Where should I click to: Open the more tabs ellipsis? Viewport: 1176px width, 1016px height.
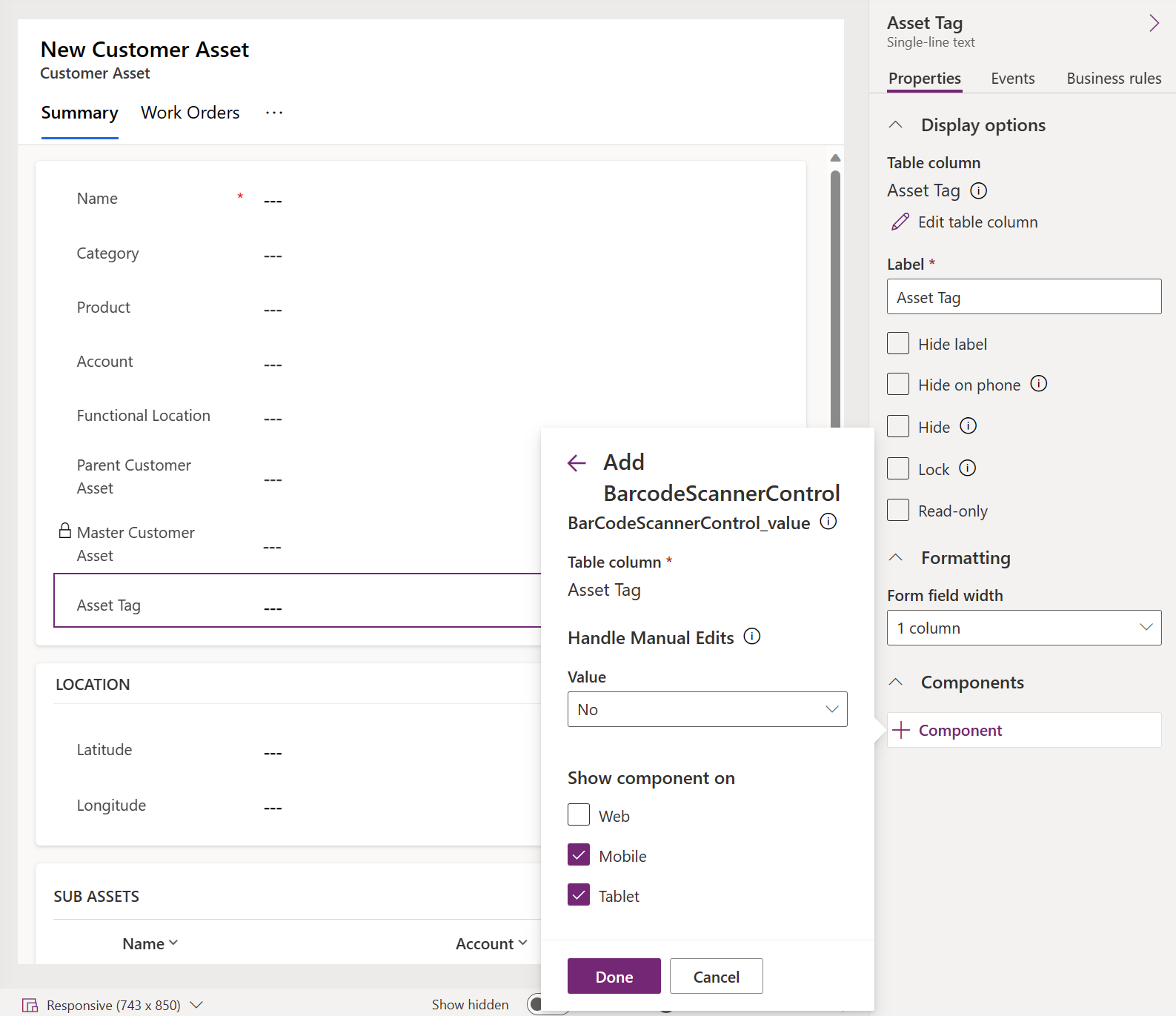(274, 113)
